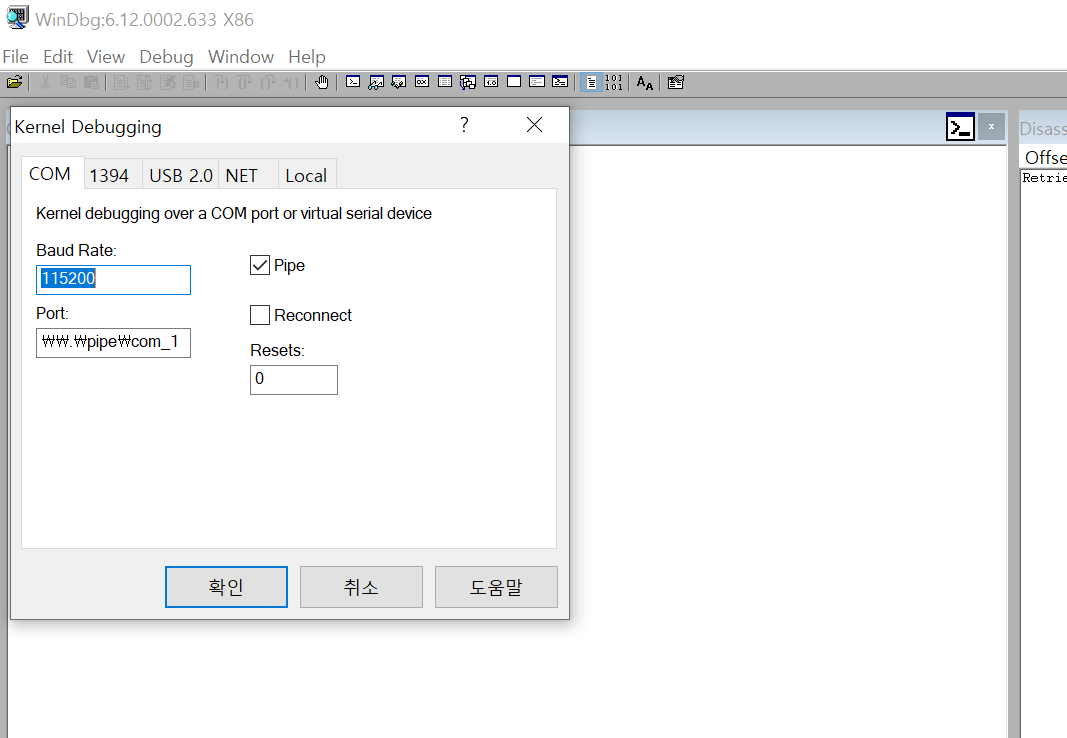Open the Command Browser toolbar icon
Screen dimensions: 1067x738
pos(560,82)
